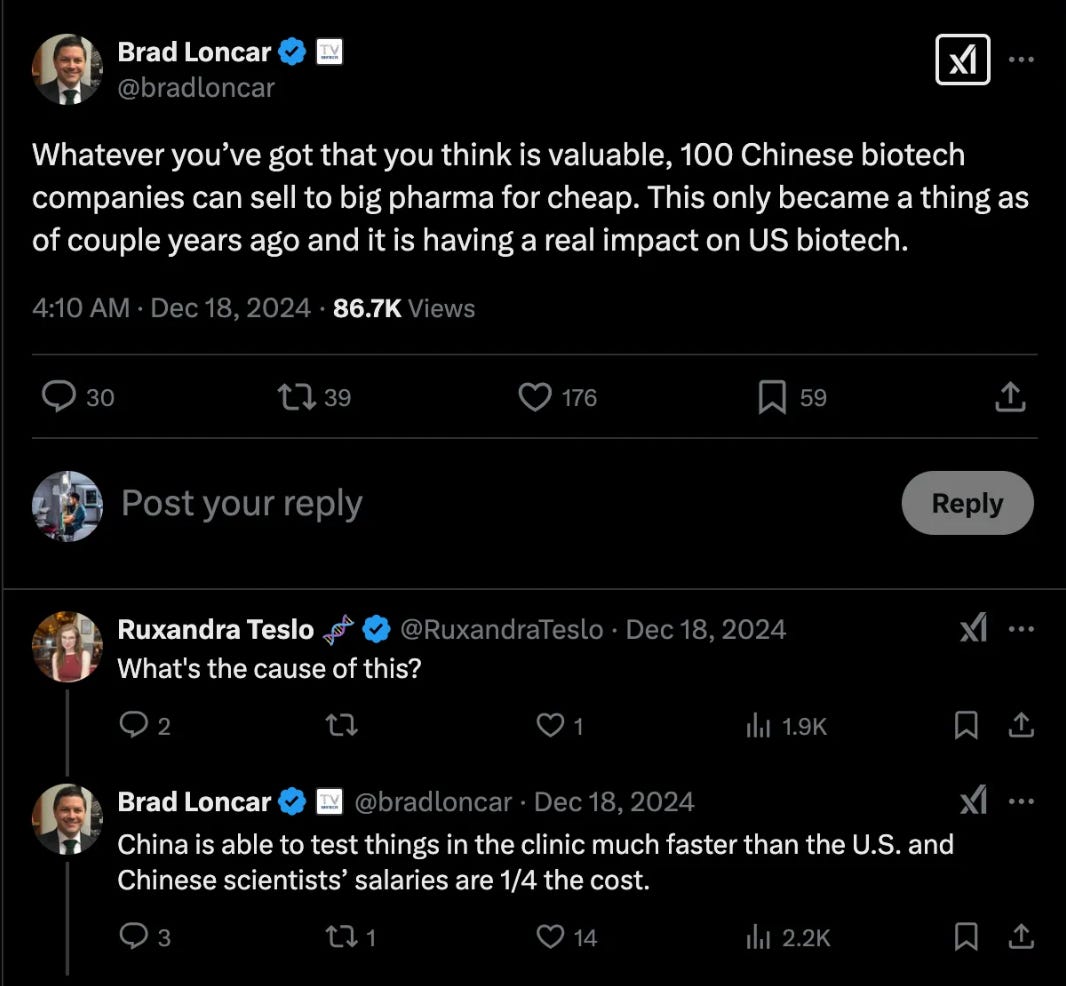Share the main post via share icon
Image resolution: width=1066 pixels, height=986 pixels.
[x=1010, y=397]
